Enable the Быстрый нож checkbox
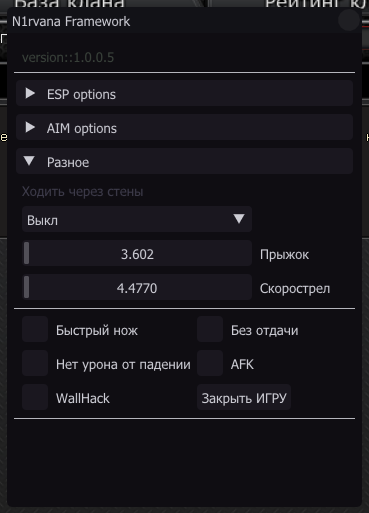The width and height of the screenshot is (369, 513). 35,329
